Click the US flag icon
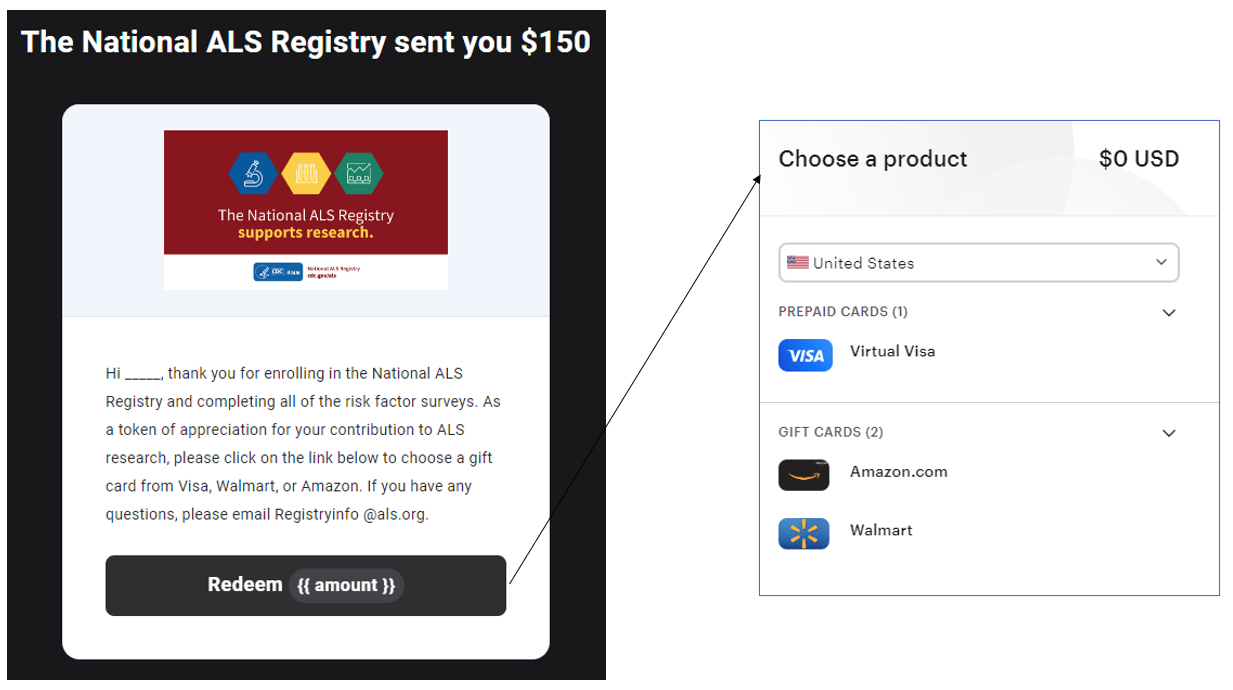 coord(797,263)
